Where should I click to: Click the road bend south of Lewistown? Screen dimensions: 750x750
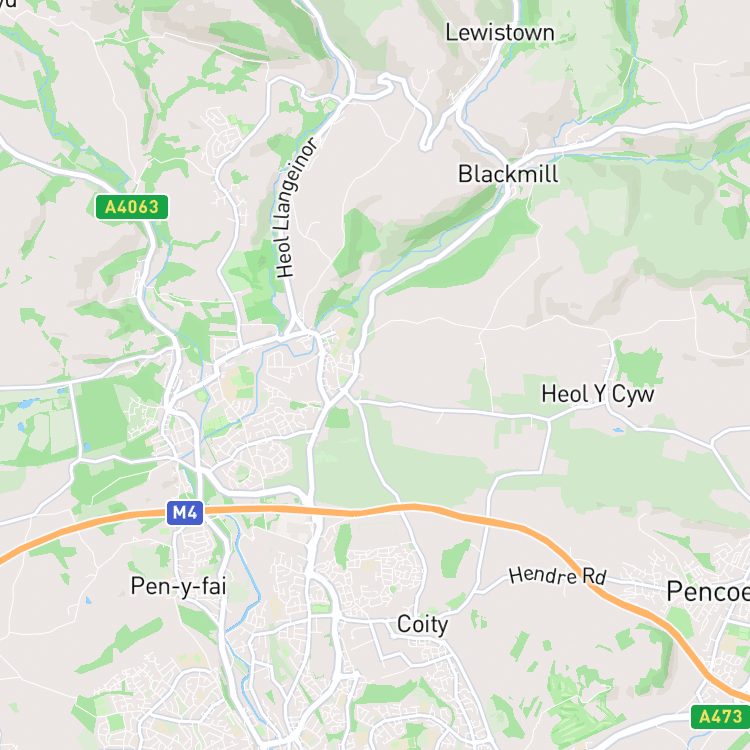(425, 145)
